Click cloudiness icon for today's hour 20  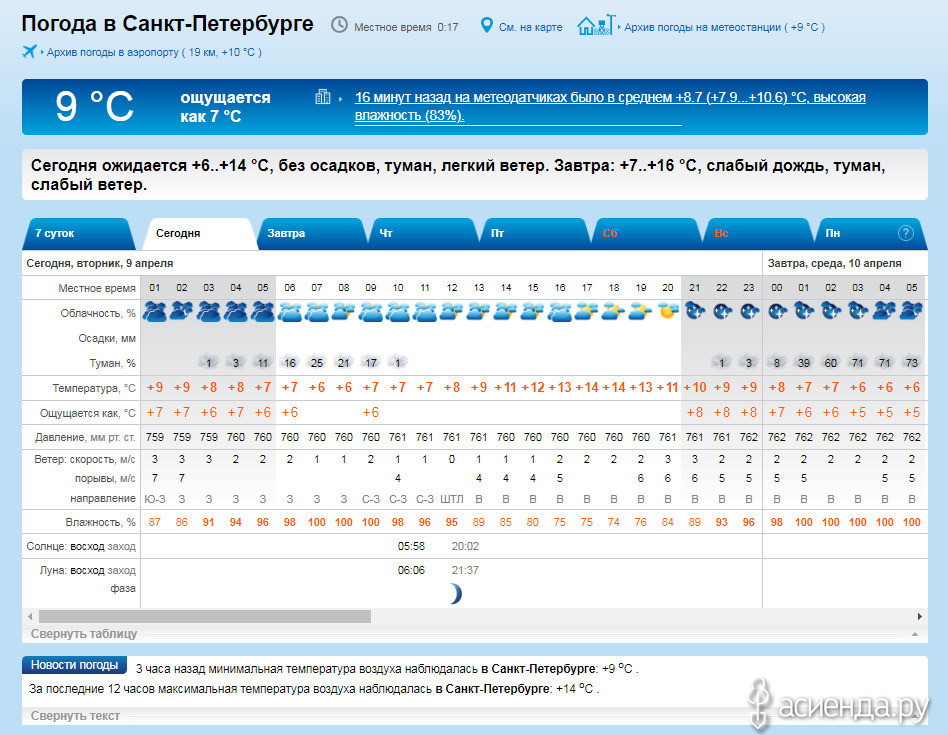[668, 311]
